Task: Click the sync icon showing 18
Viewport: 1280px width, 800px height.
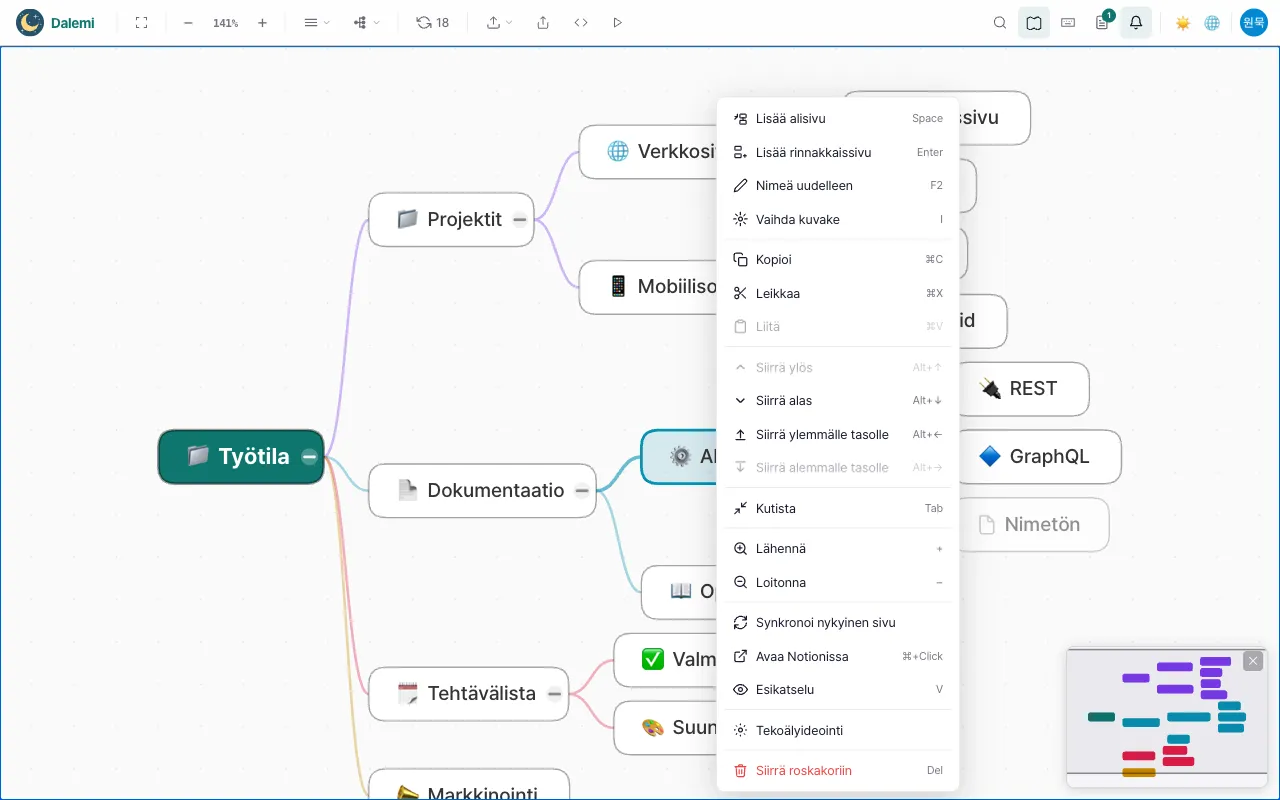Action: coord(433,22)
